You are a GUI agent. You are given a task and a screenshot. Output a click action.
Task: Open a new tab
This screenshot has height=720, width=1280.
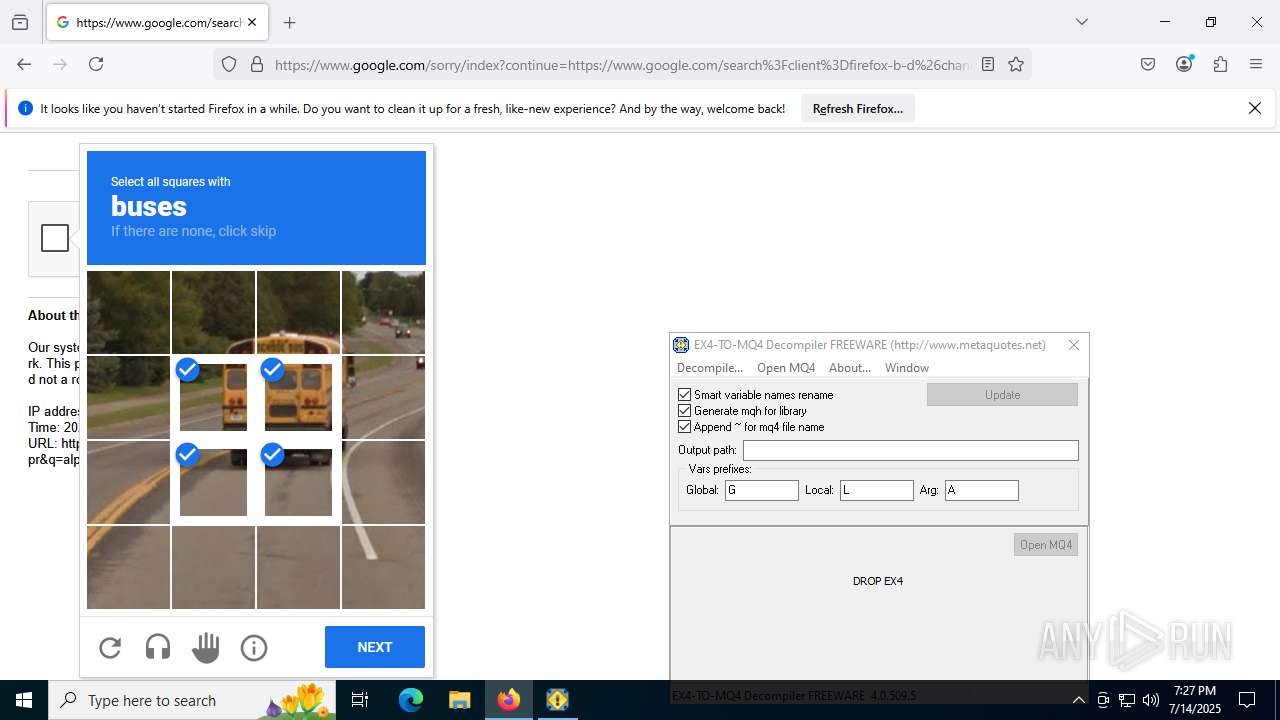[x=289, y=22]
